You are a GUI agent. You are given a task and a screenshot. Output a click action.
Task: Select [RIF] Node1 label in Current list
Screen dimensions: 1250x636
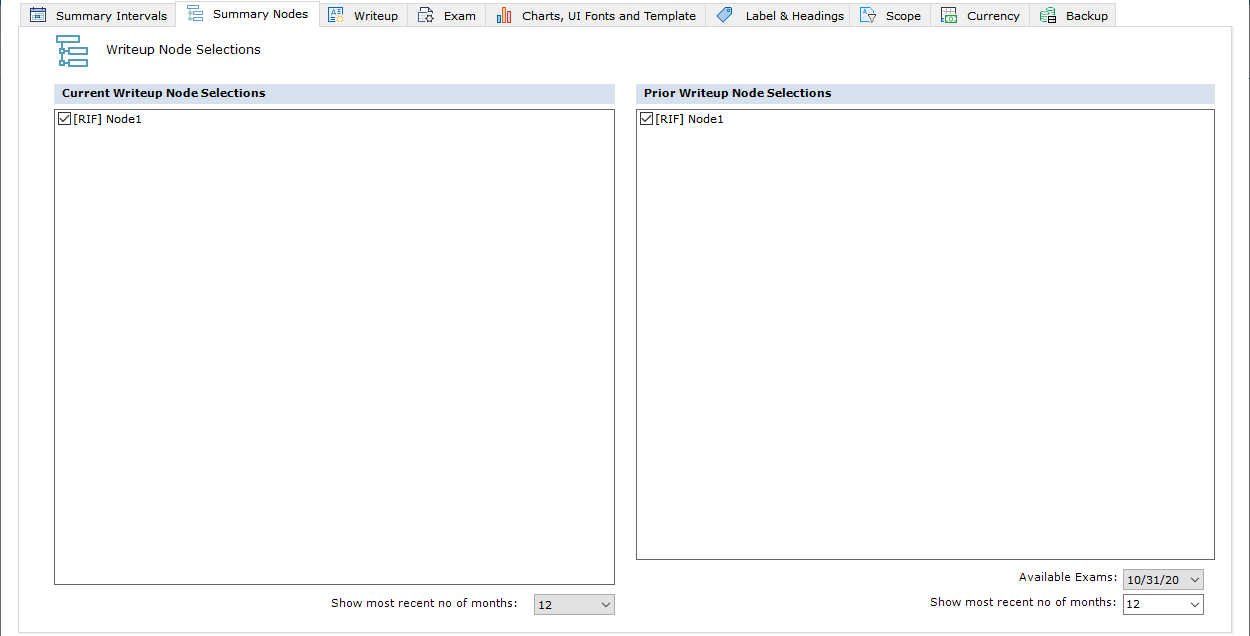[108, 119]
